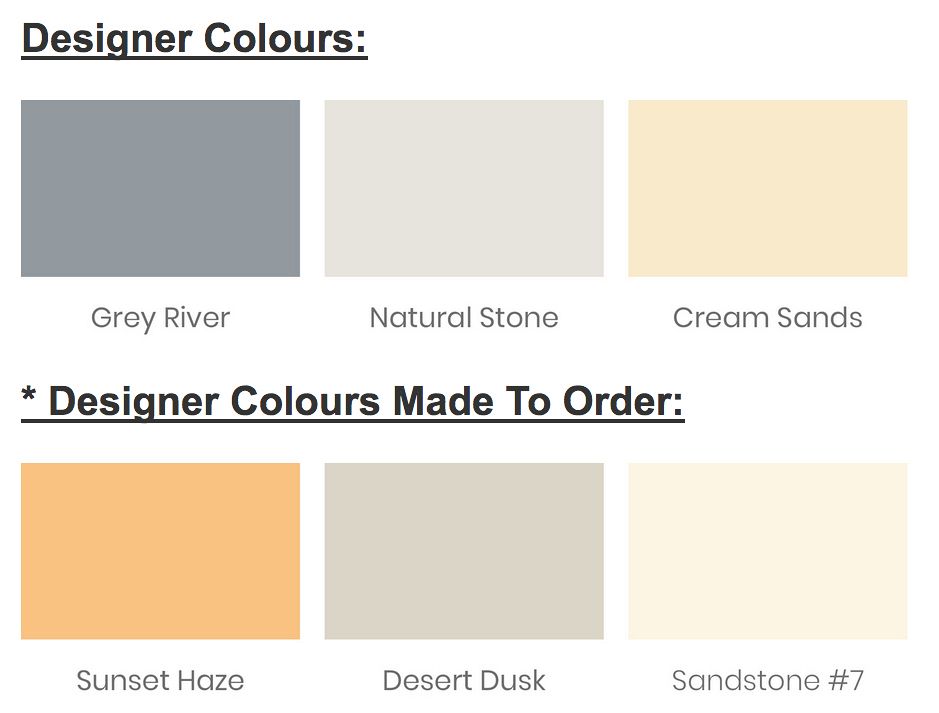939x713 pixels.
Task: Click the asterisk before the second heading
Action: click(x=30, y=396)
